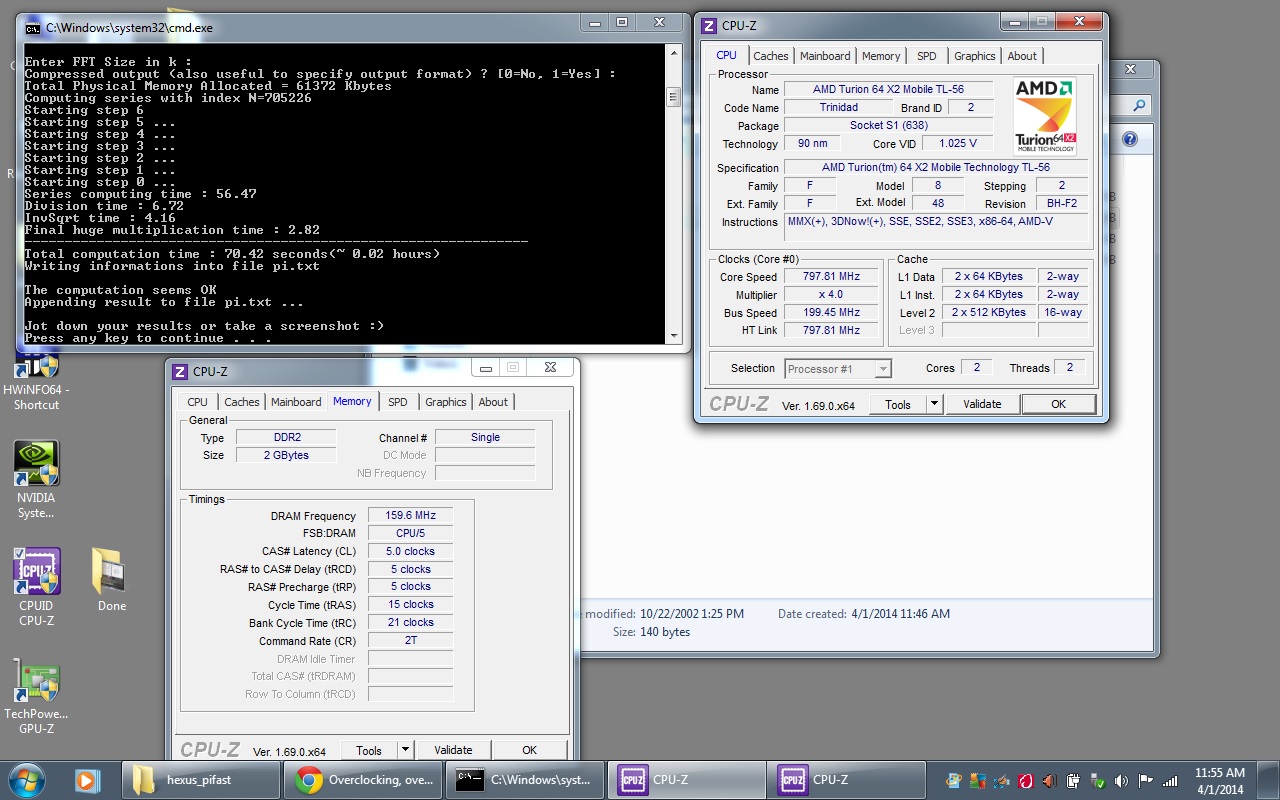Click the CAS# Latency value 5.0 clocks
The height and width of the screenshot is (800, 1280).
pyautogui.click(x=410, y=552)
